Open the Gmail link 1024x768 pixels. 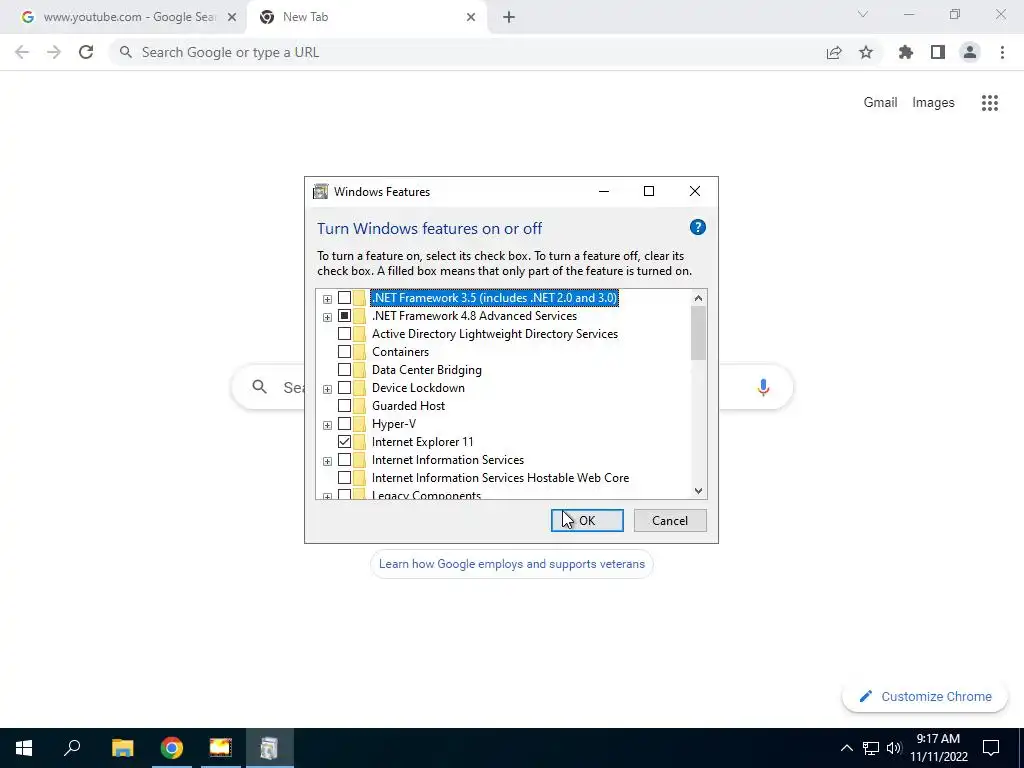pyautogui.click(x=880, y=103)
